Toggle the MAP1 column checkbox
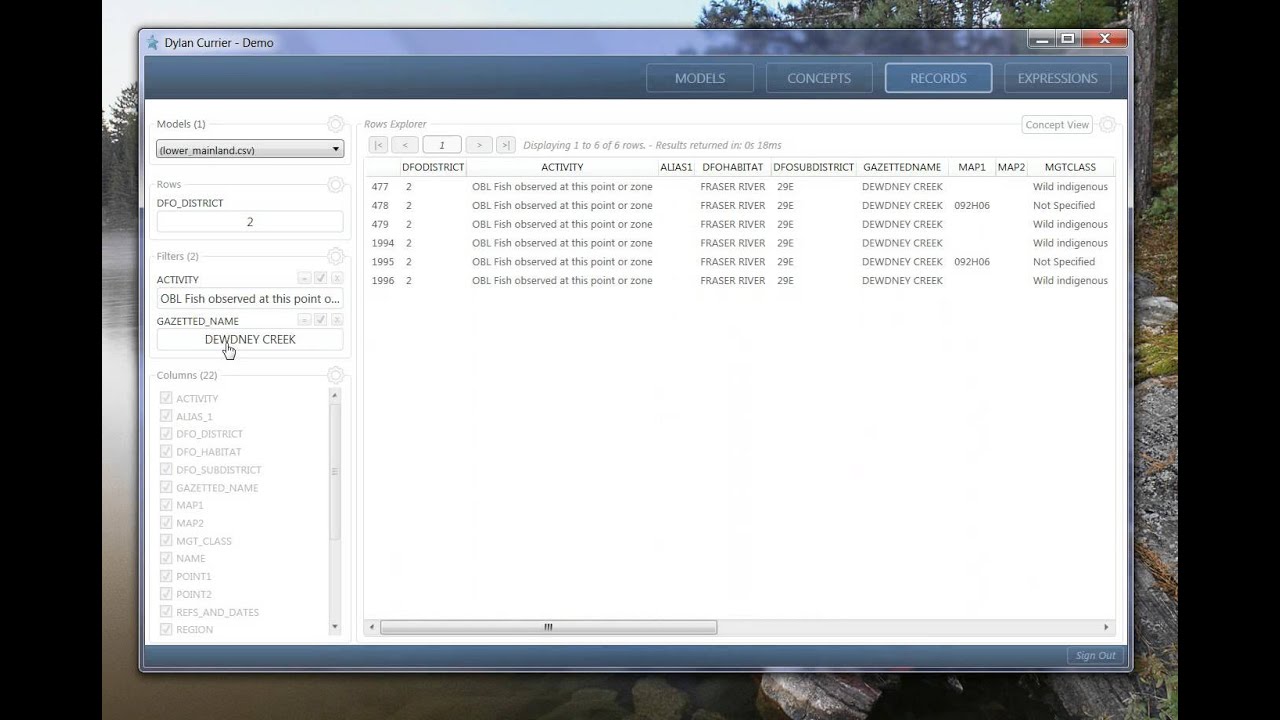This screenshot has height=720, width=1280. (166, 505)
